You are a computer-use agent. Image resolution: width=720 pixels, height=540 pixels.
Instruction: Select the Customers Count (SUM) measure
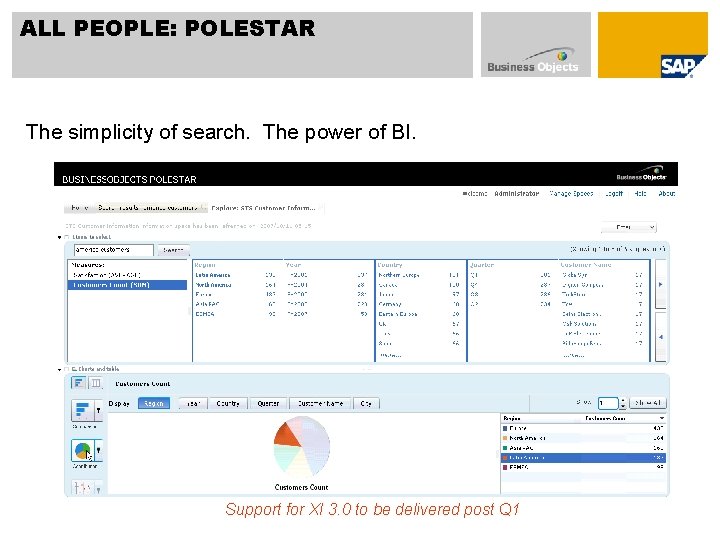point(128,285)
